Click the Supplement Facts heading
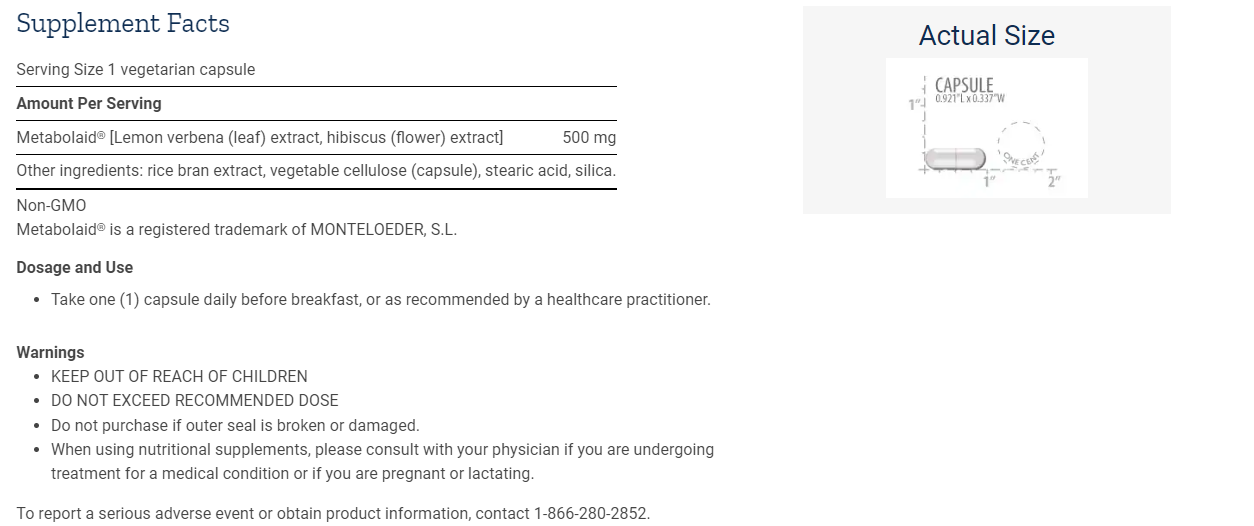This screenshot has height=526, width=1254. tap(123, 23)
